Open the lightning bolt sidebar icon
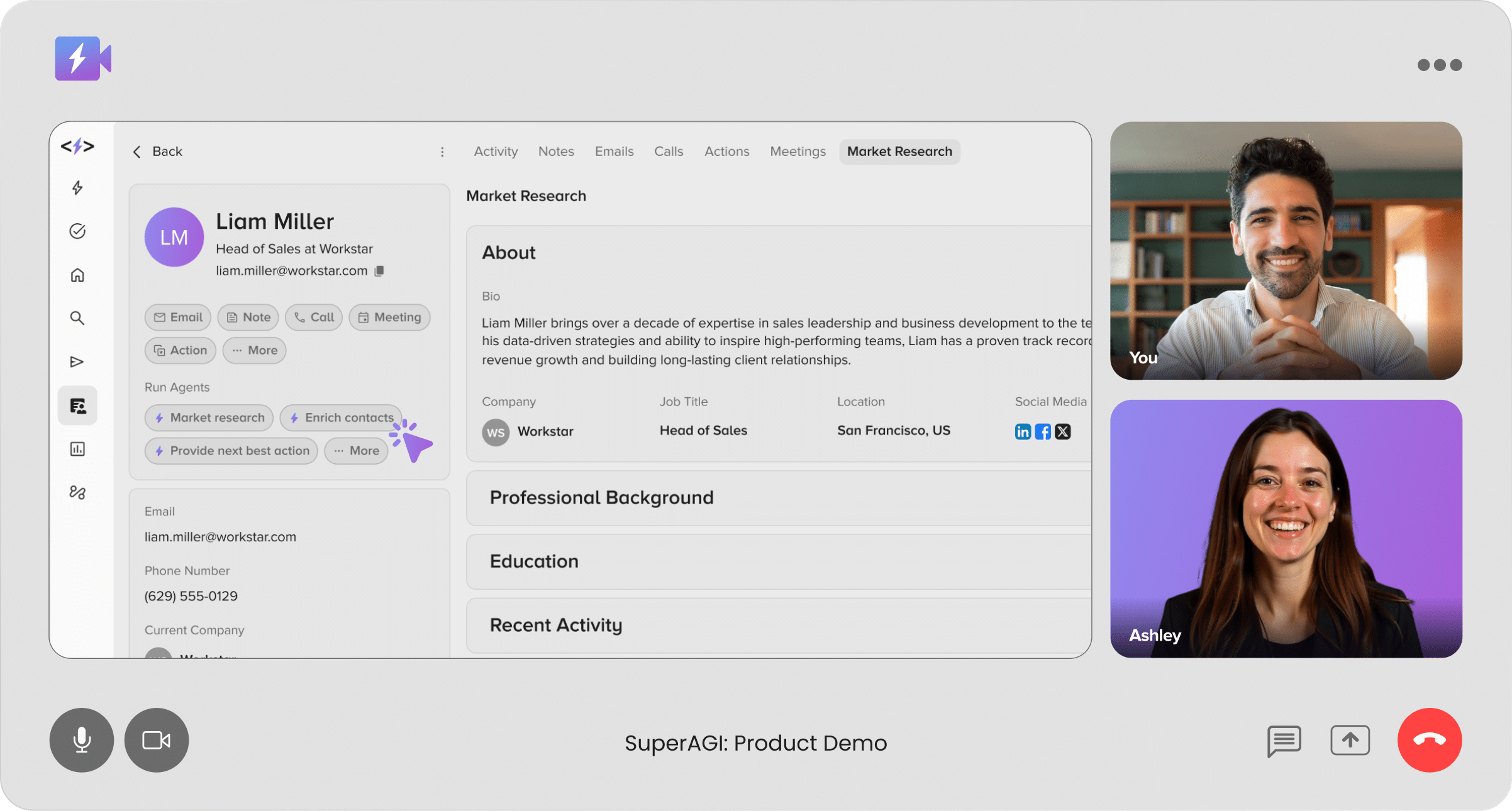This screenshot has height=811, width=1512. 77,187
